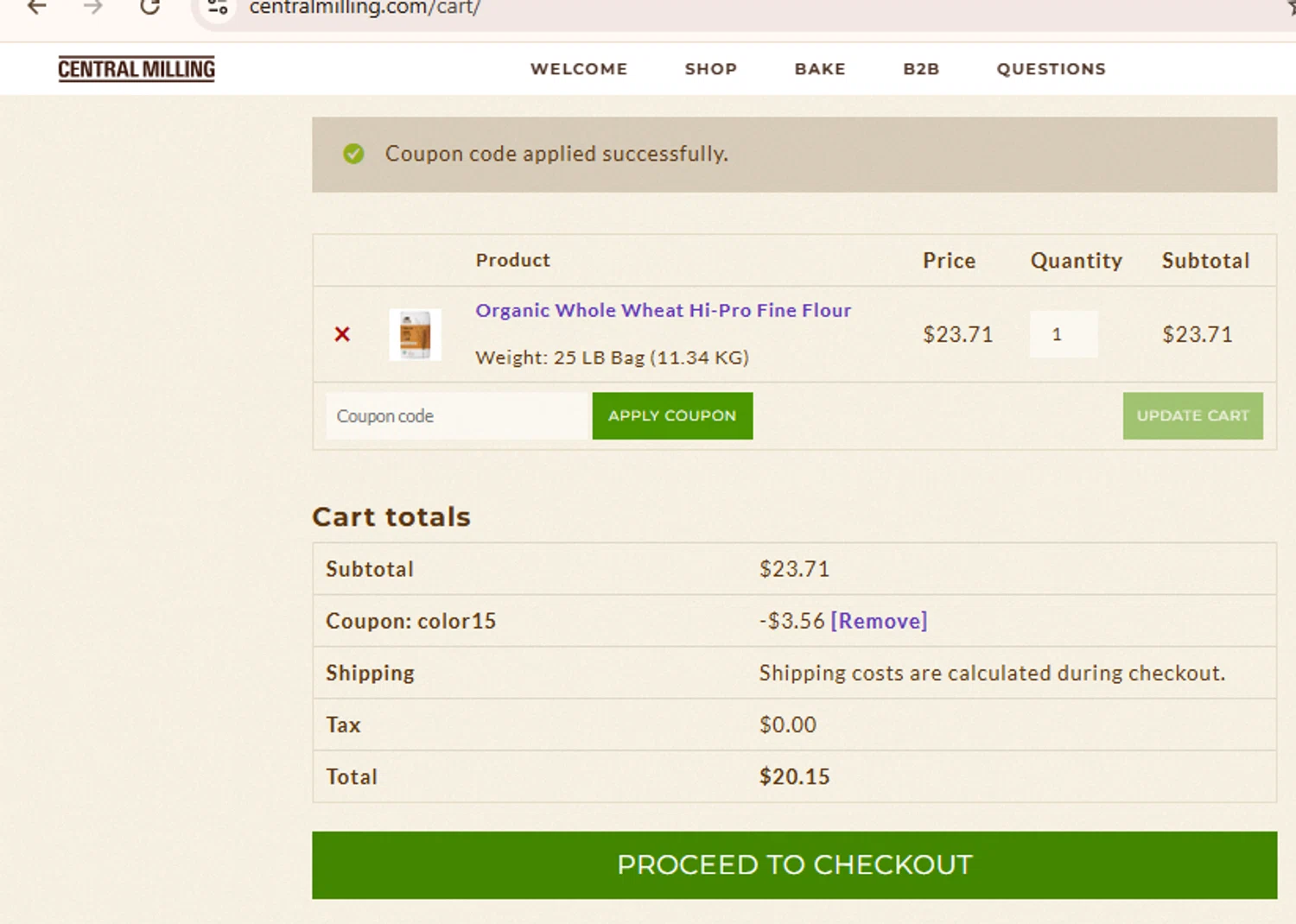Viewport: 1296px width, 924px height.
Task: Open the QUESTIONS menu item
Action: click(1051, 69)
